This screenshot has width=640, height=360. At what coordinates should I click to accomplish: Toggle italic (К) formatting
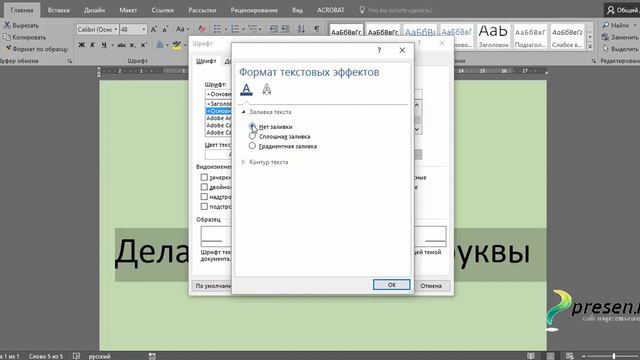(x=93, y=45)
